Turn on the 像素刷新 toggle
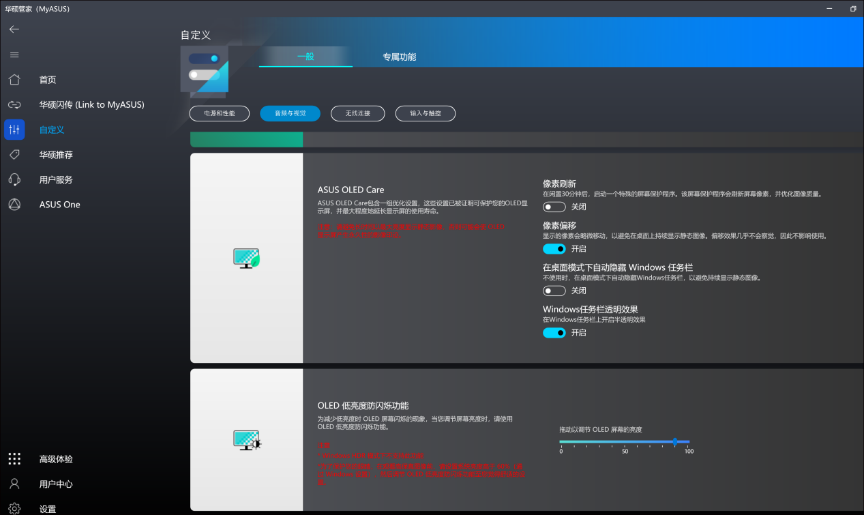Screen dimensions: 864x515 pos(554,207)
